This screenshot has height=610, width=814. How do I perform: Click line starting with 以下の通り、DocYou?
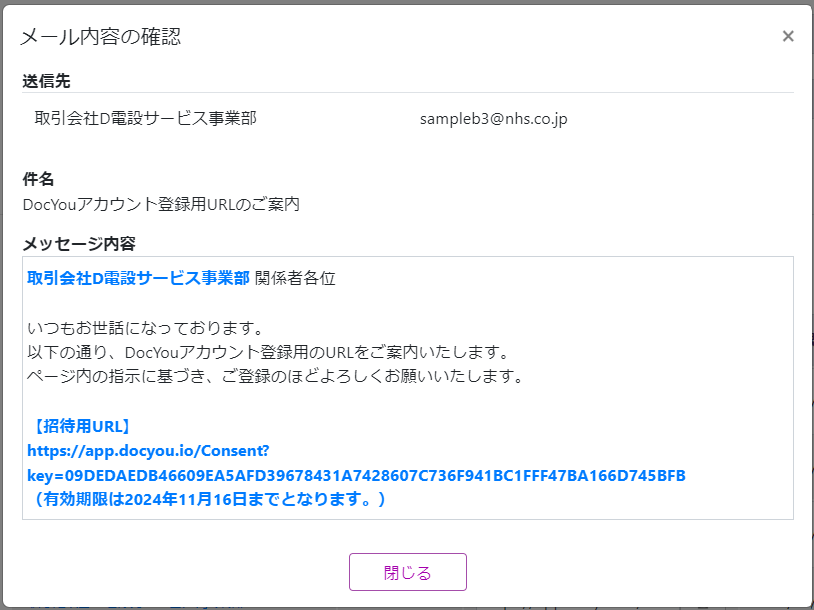click(x=268, y=352)
